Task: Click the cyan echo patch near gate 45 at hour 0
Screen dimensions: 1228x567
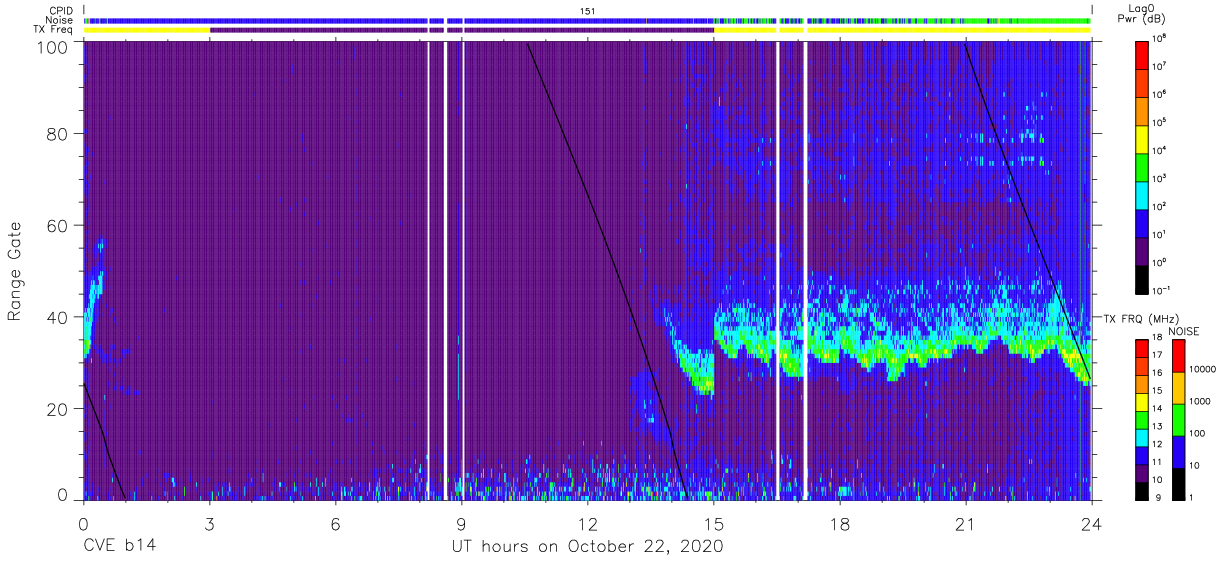Action: coord(96,290)
